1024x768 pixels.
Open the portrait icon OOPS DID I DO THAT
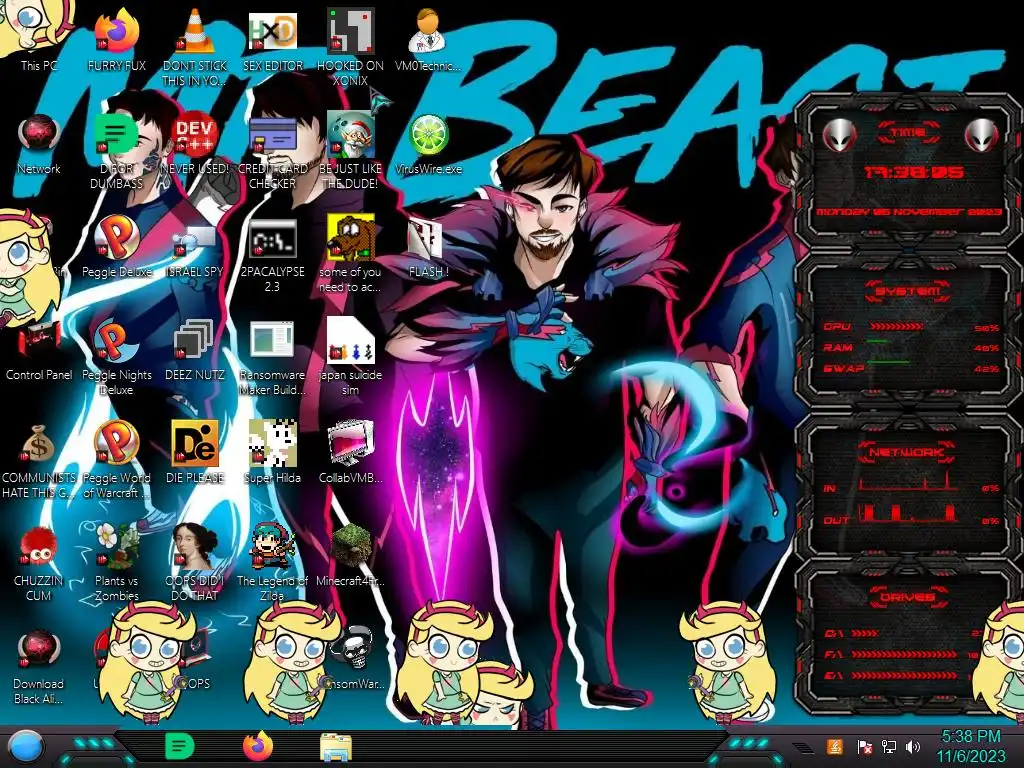click(x=195, y=563)
